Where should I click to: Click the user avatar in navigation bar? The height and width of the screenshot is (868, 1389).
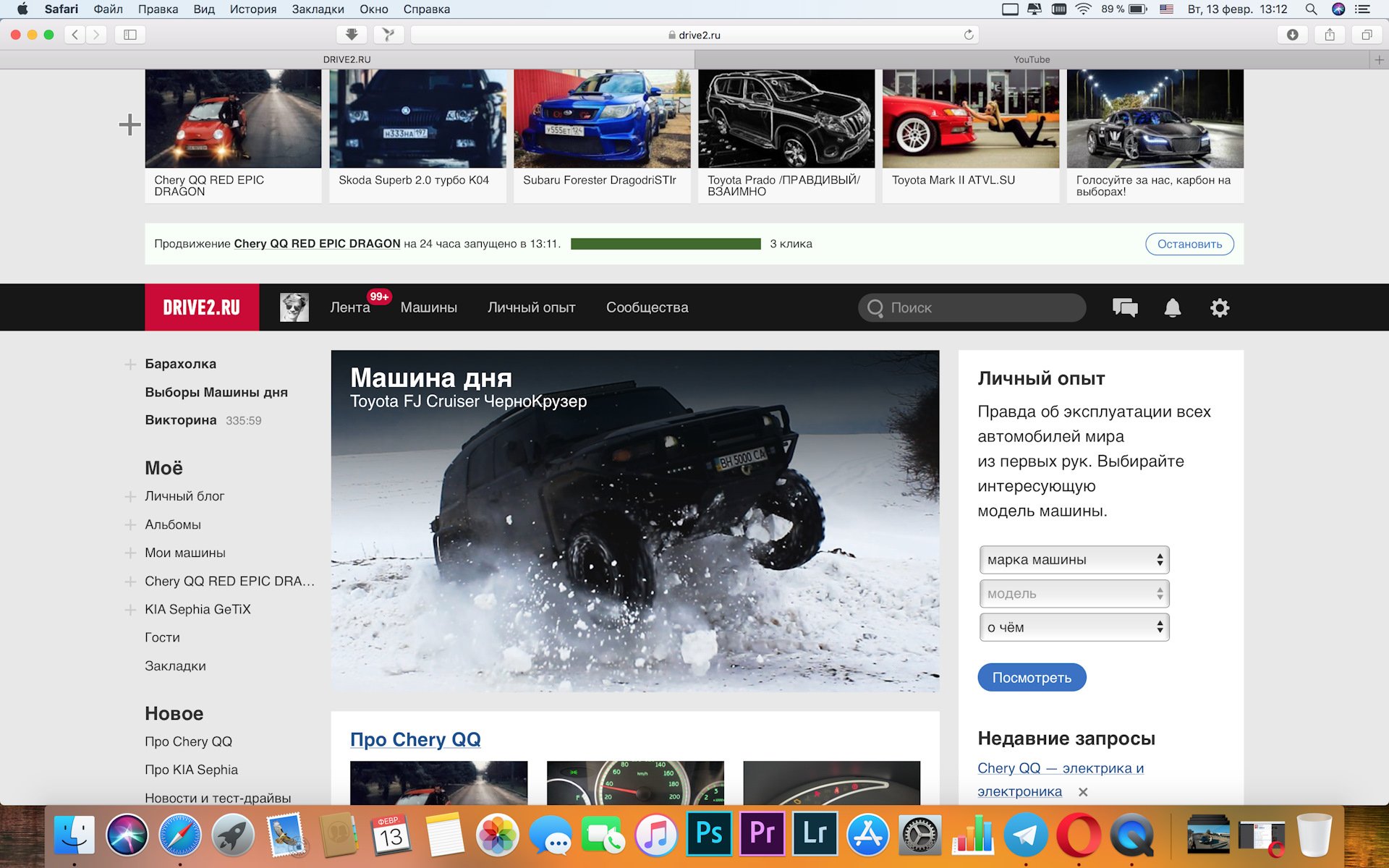[x=294, y=307]
